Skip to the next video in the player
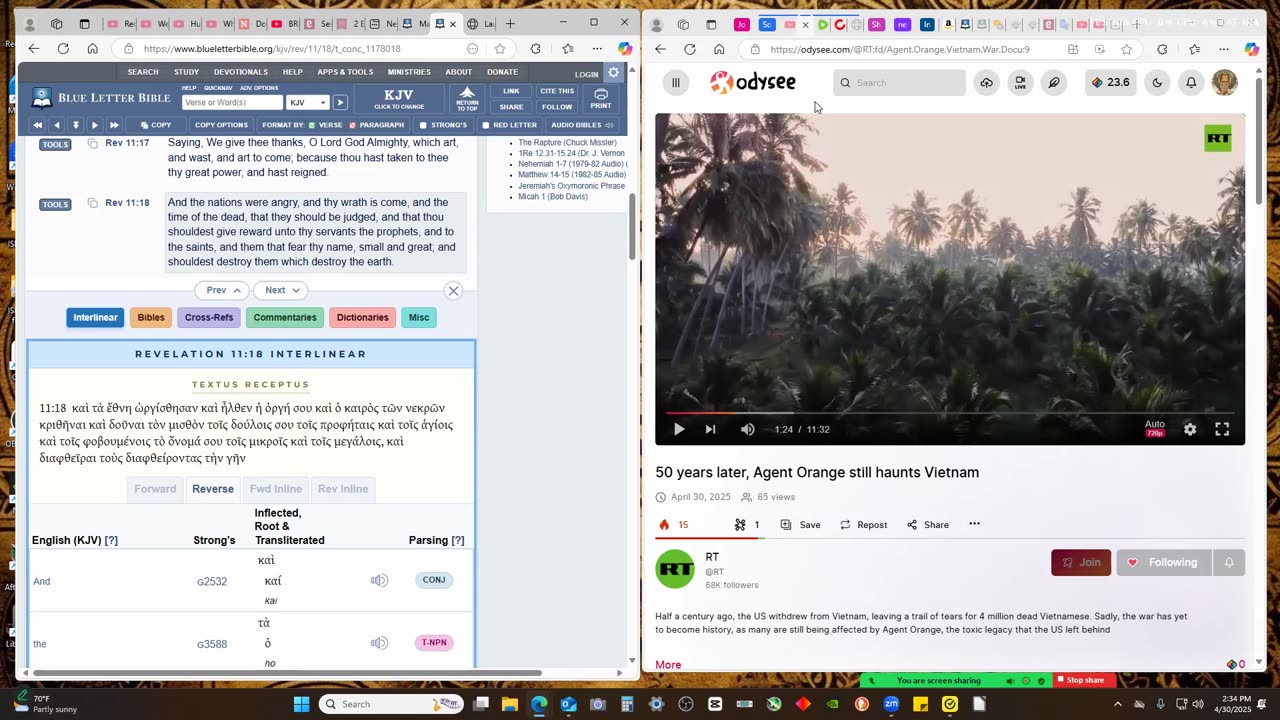The image size is (1280, 720). [710, 429]
